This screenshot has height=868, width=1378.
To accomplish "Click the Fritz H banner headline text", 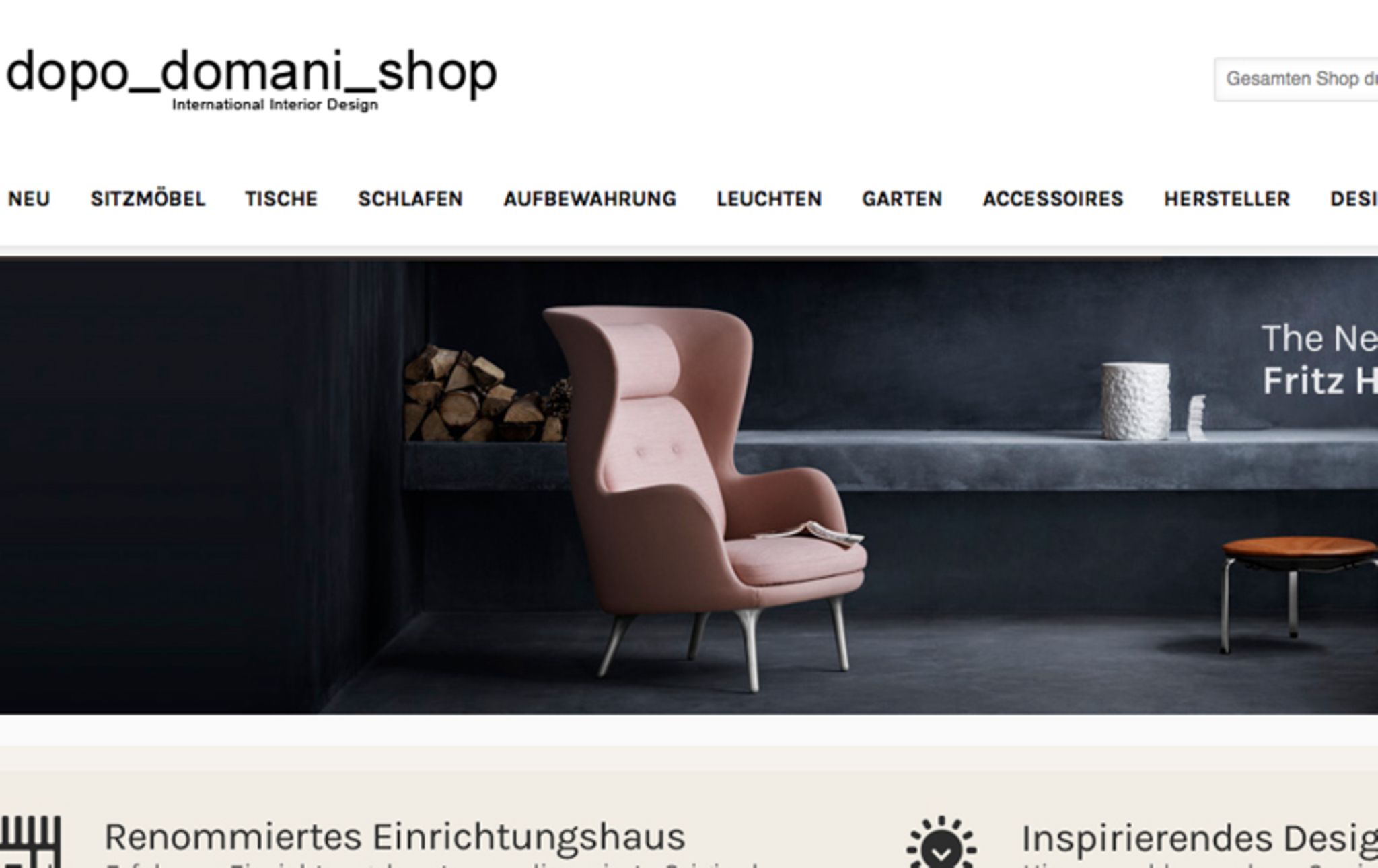I will [1320, 381].
